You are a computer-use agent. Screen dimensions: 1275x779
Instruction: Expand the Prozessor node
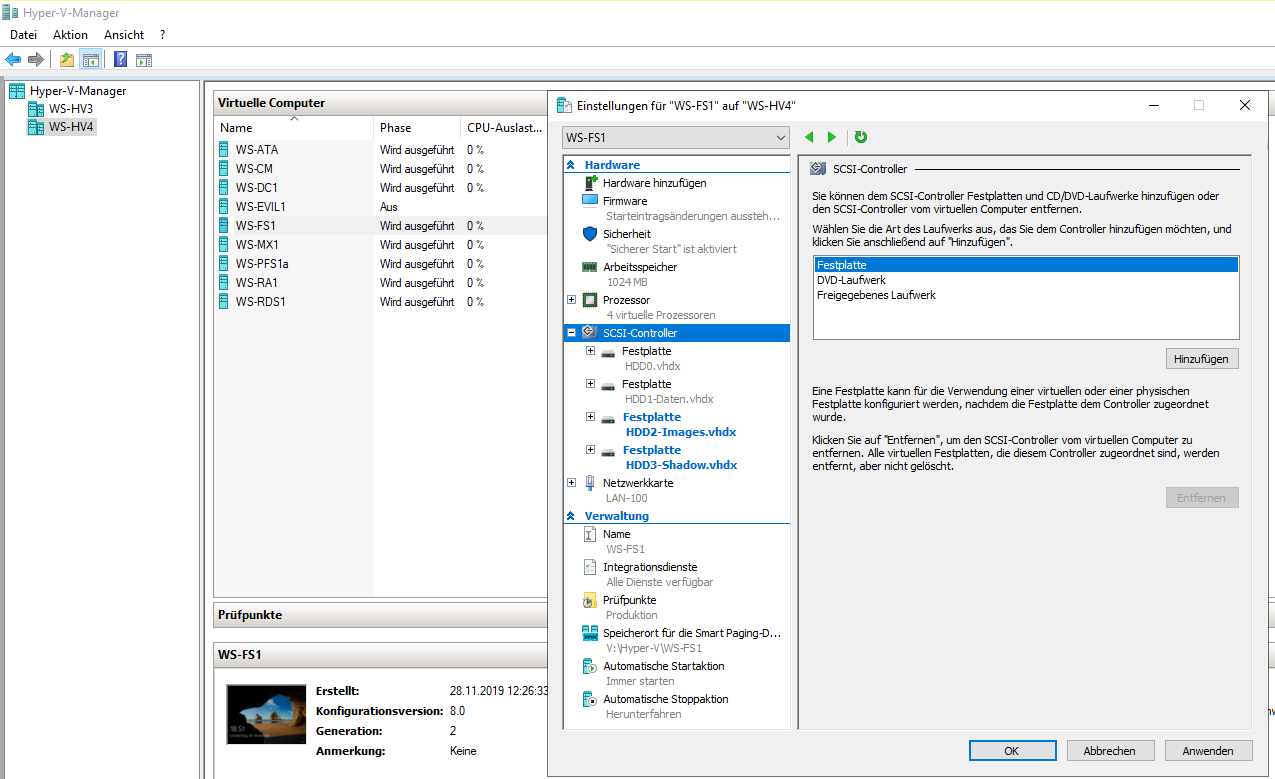(x=571, y=300)
